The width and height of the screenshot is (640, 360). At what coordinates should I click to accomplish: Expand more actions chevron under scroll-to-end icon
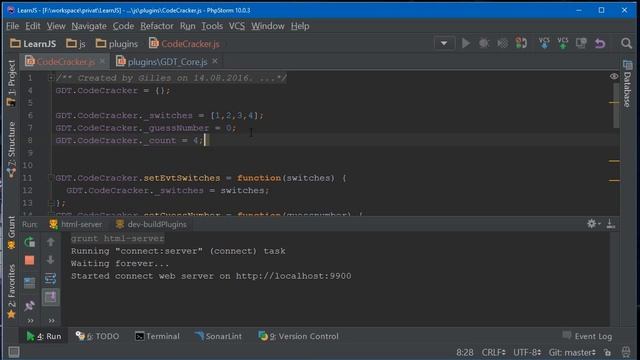51,321
